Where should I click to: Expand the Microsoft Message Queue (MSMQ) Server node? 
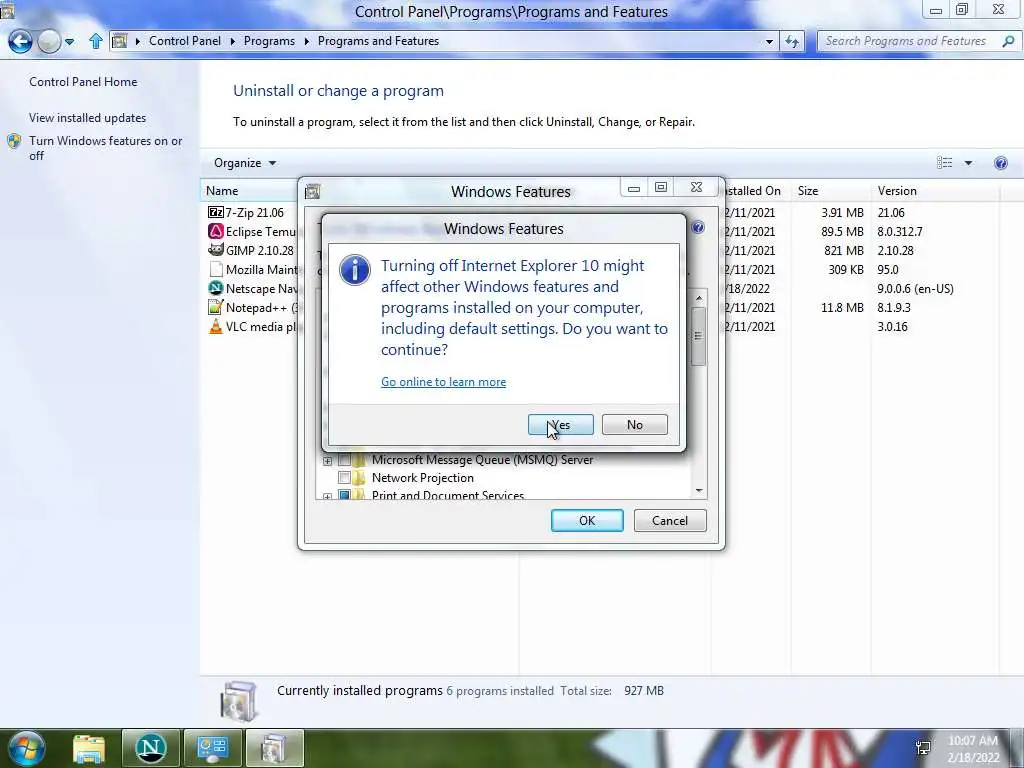click(327, 460)
